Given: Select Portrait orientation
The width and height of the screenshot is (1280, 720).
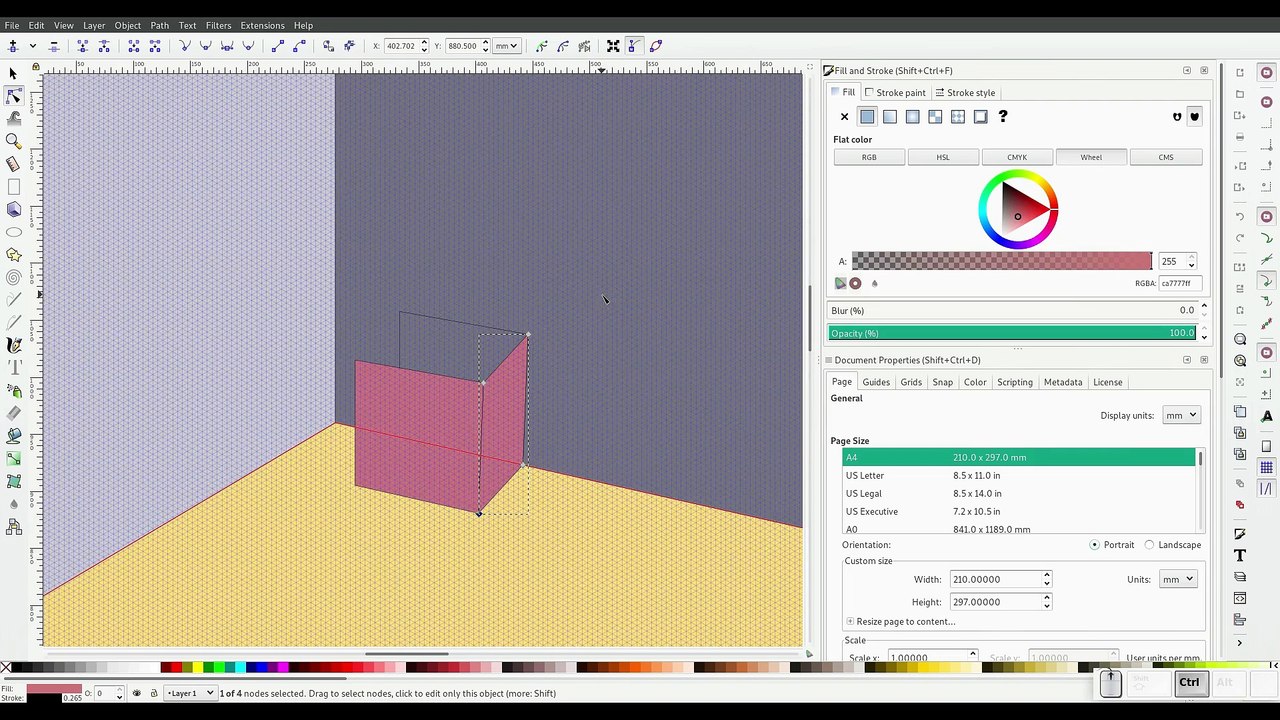Looking at the screenshot, I should pos(1112,545).
